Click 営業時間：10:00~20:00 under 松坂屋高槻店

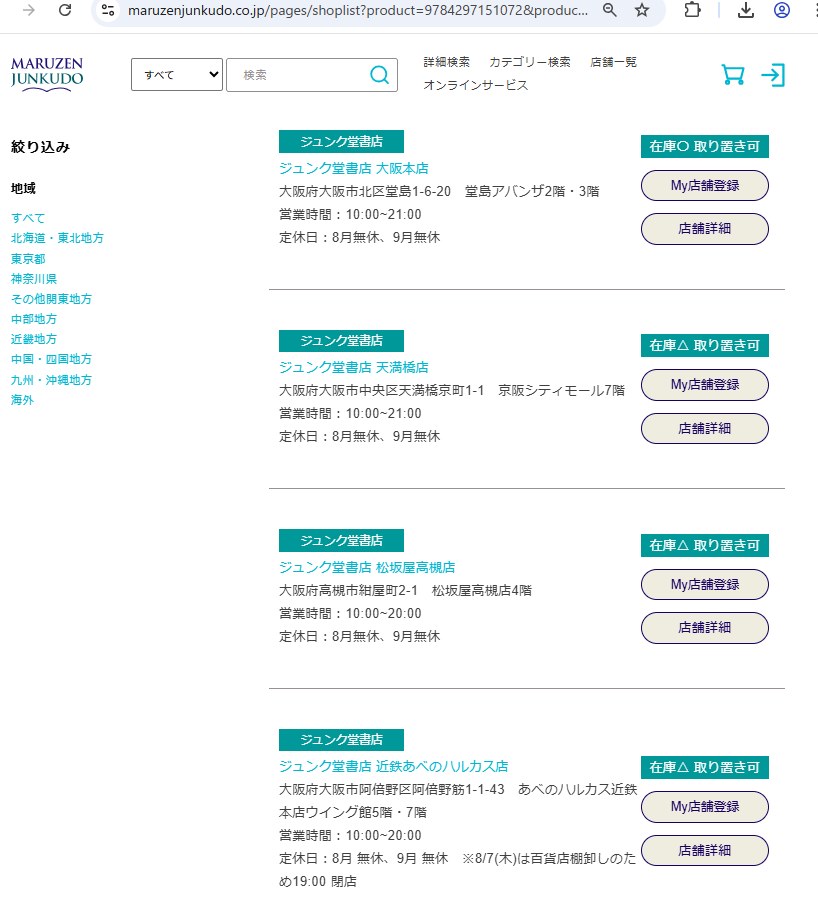click(350, 614)
